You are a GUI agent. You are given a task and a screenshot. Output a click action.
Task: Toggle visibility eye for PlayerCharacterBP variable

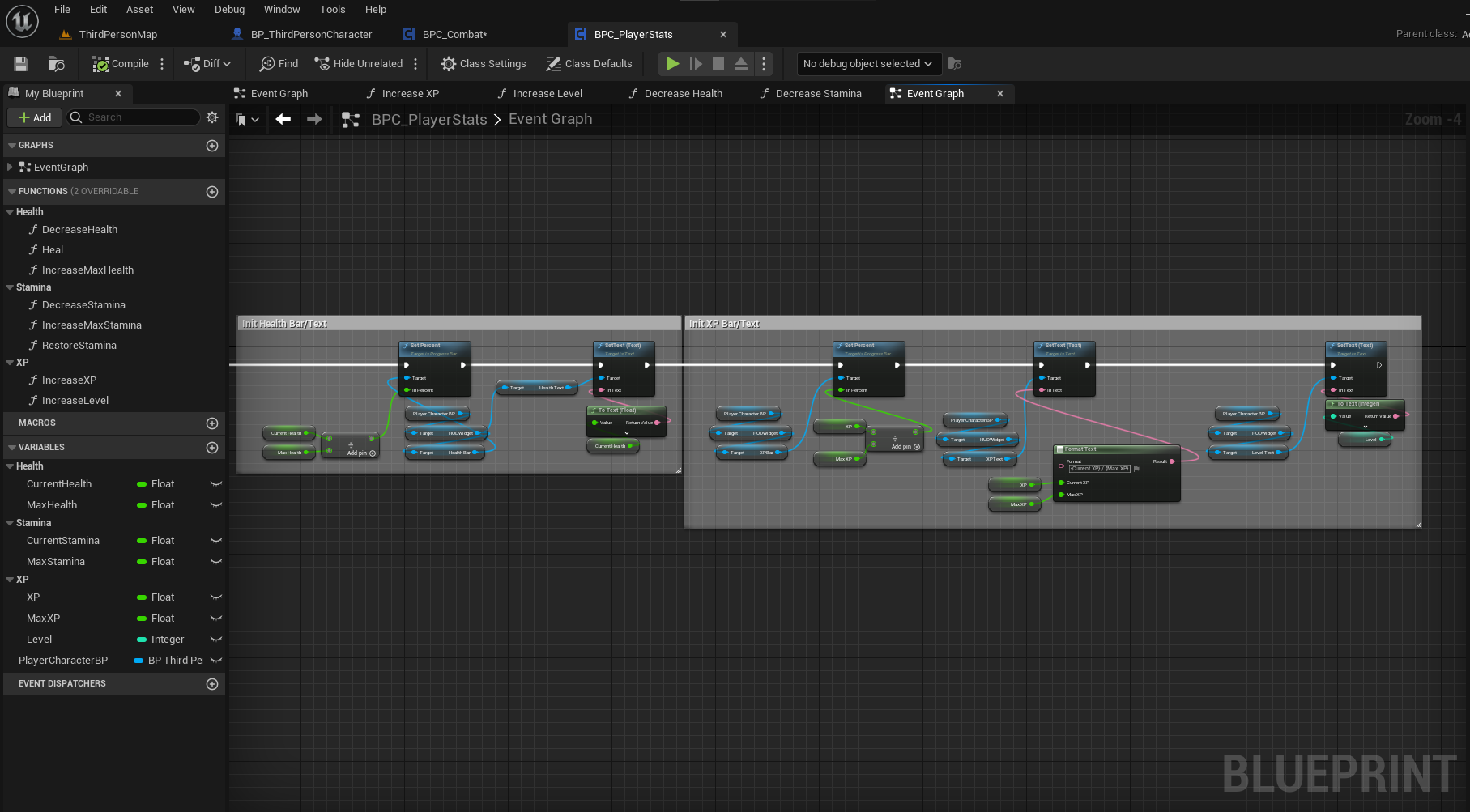pyautogui.click(x=216, y=661)
